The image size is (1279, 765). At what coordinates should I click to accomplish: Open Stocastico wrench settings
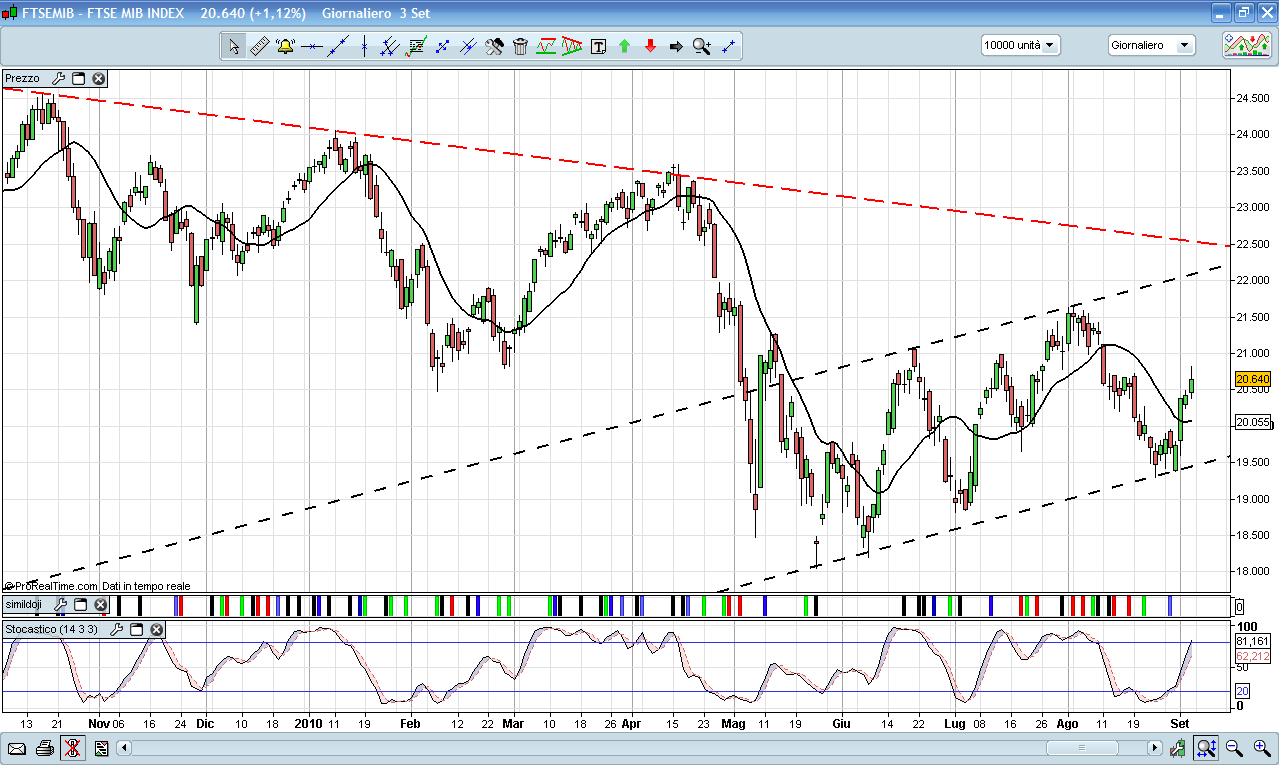[x=117, y=630]
